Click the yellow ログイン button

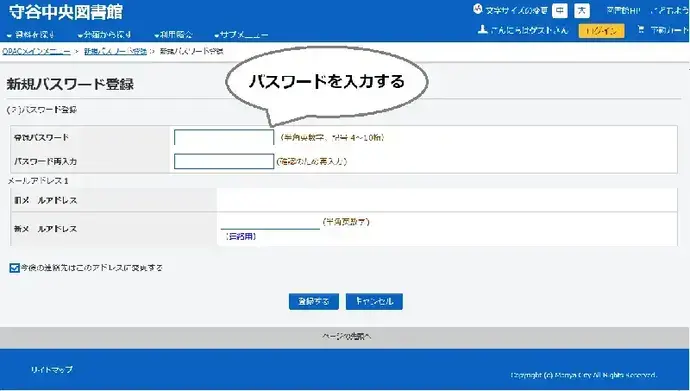(x=601, y=31)
